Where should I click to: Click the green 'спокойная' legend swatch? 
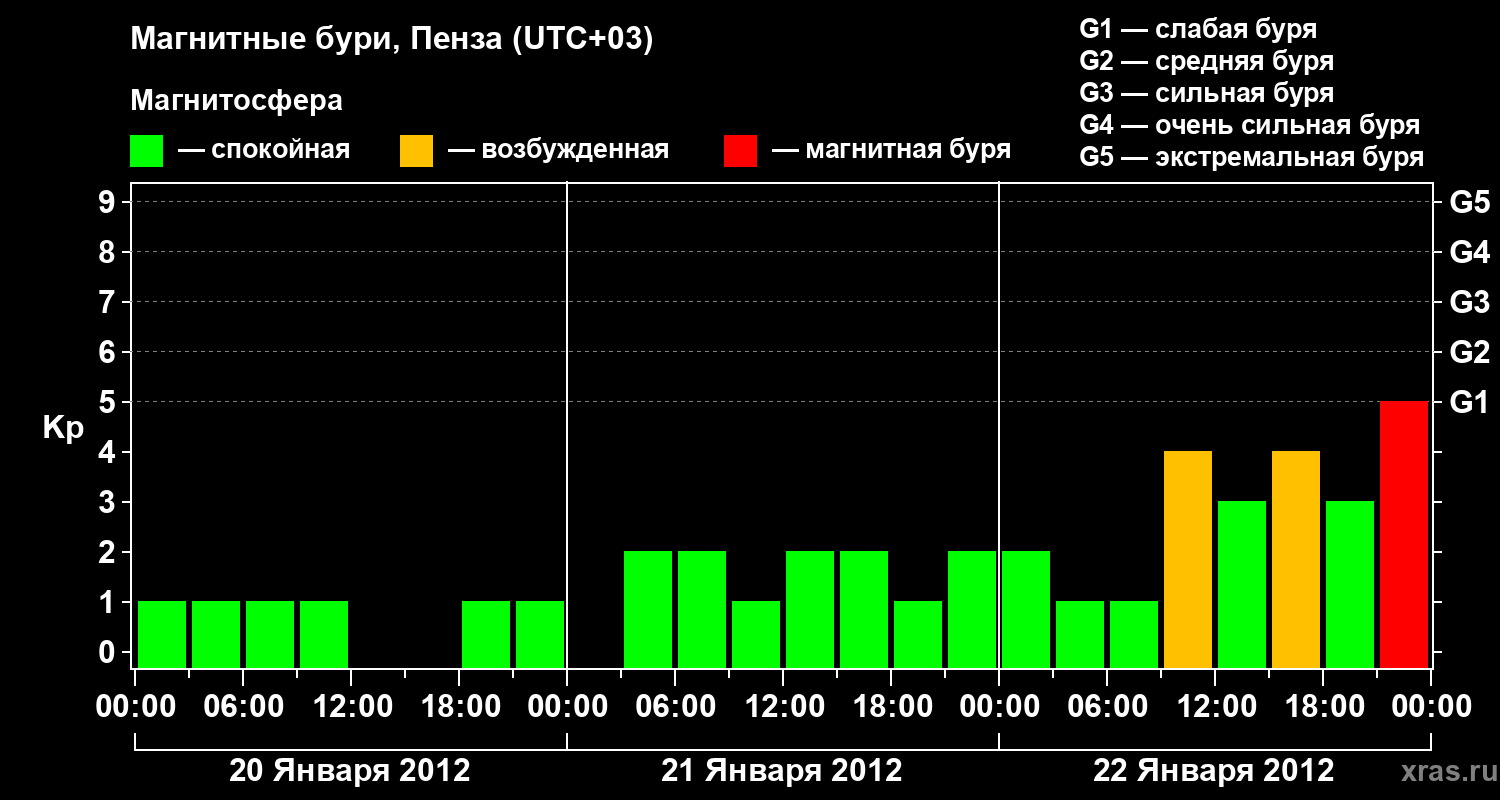coord(147,151)
